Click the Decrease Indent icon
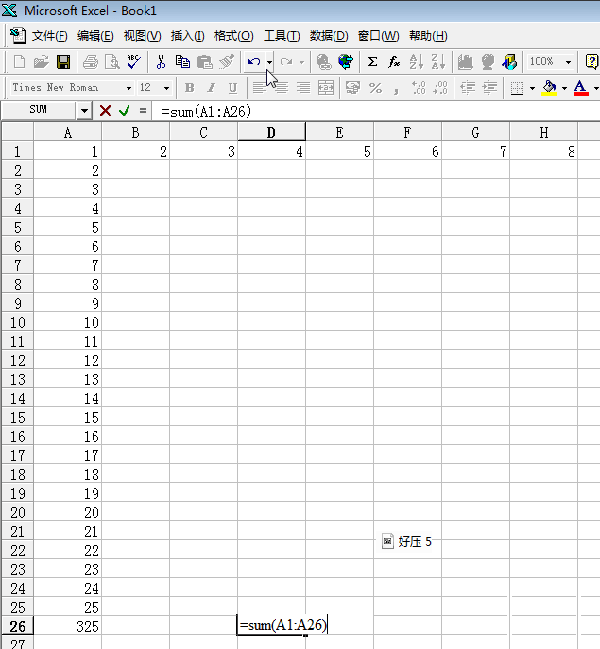This screenshot has height=649, width=600. coord(468,88)
